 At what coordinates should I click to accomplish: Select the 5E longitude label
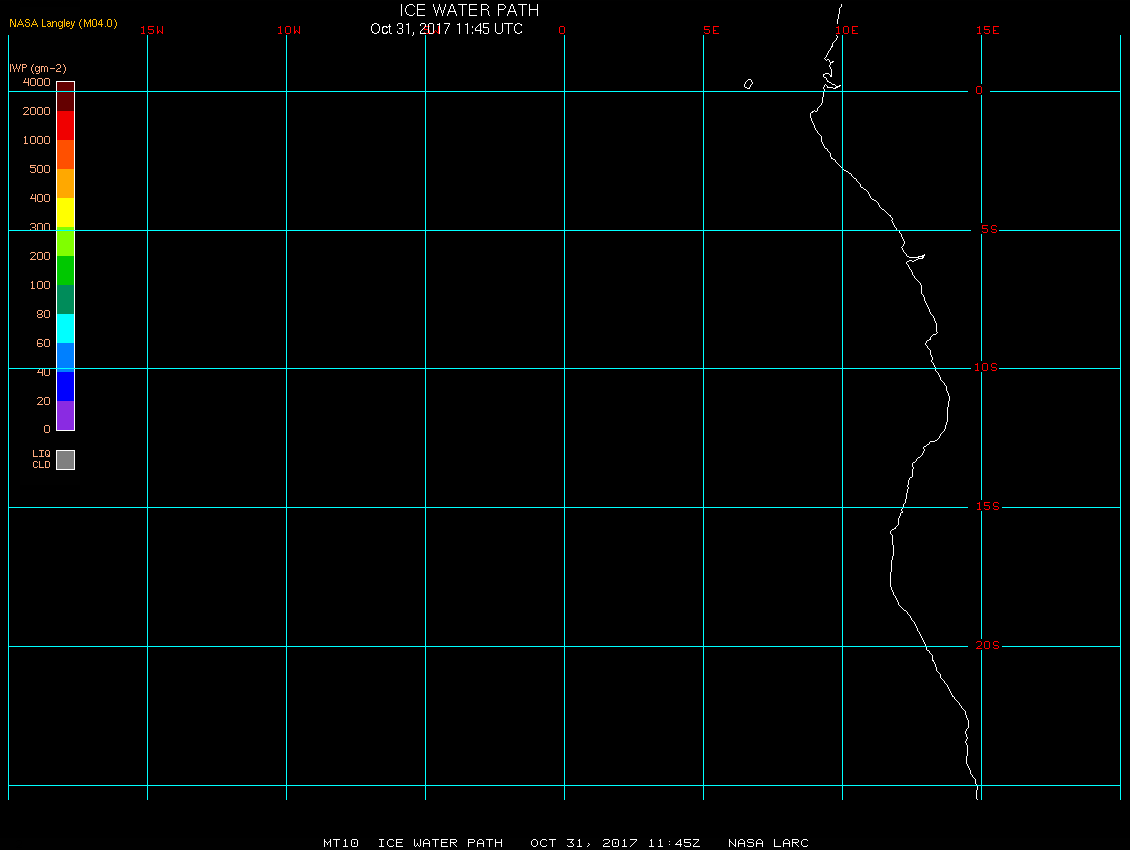(x=711, y=30)
